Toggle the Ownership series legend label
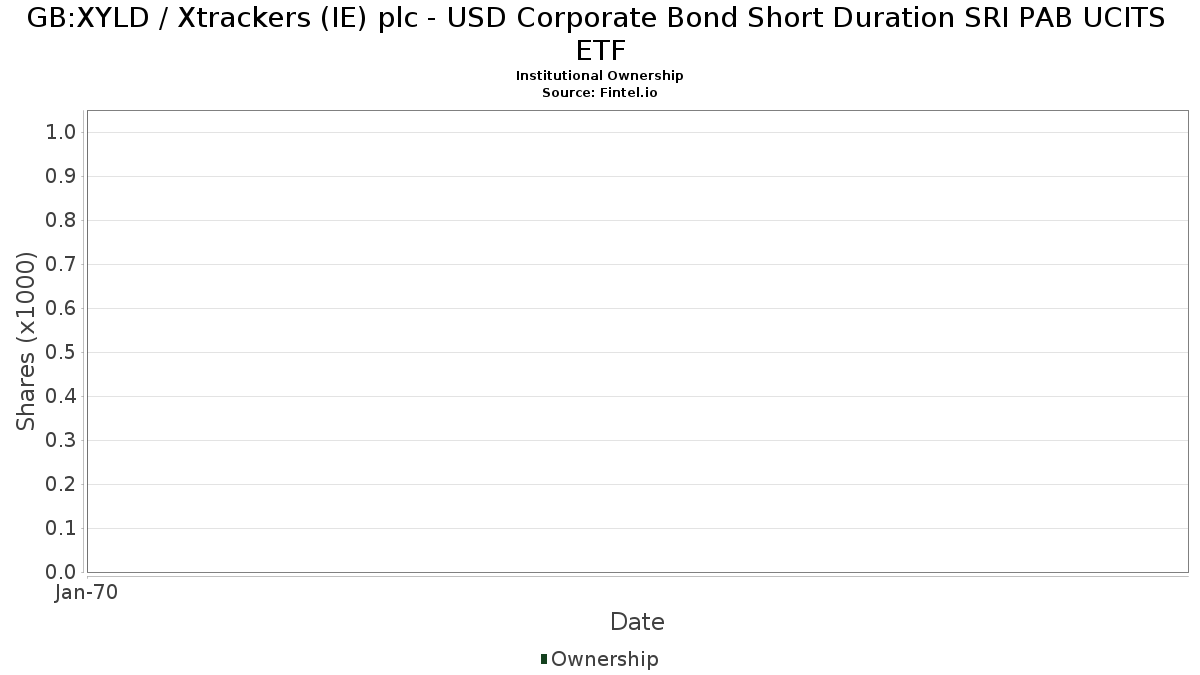 [x=604, y=659]
